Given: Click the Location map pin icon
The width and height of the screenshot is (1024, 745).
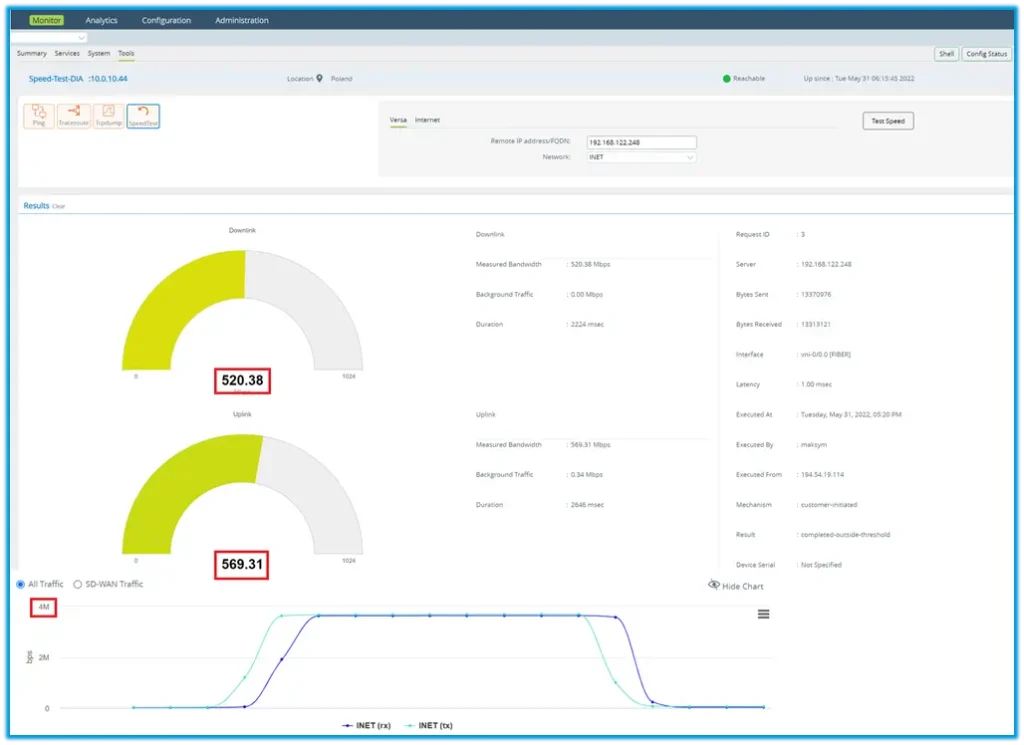Looking at the screenshot, I should 320,78.
